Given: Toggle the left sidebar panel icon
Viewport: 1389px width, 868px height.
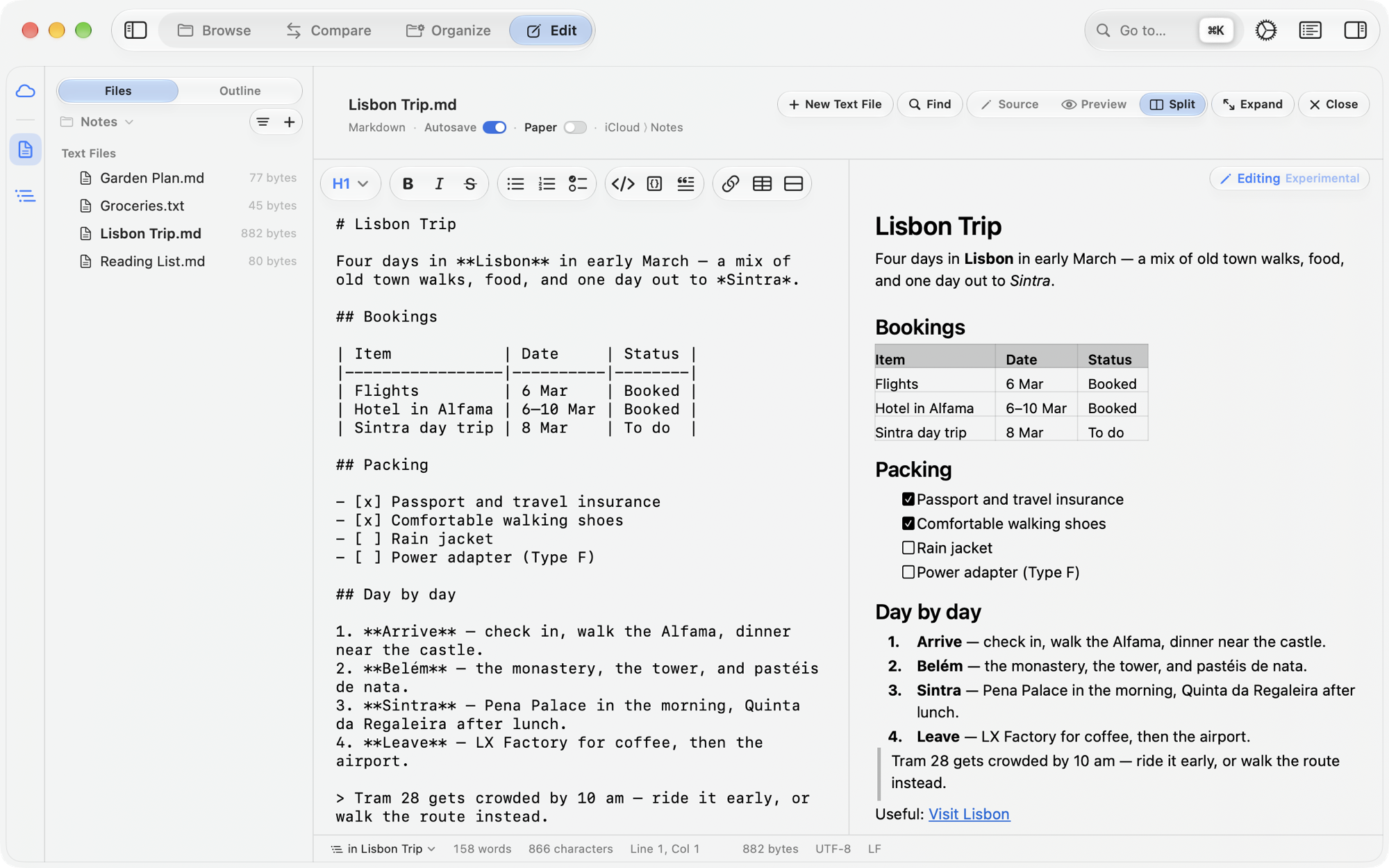Looking at the screenshot, I should tap(135, 31).
